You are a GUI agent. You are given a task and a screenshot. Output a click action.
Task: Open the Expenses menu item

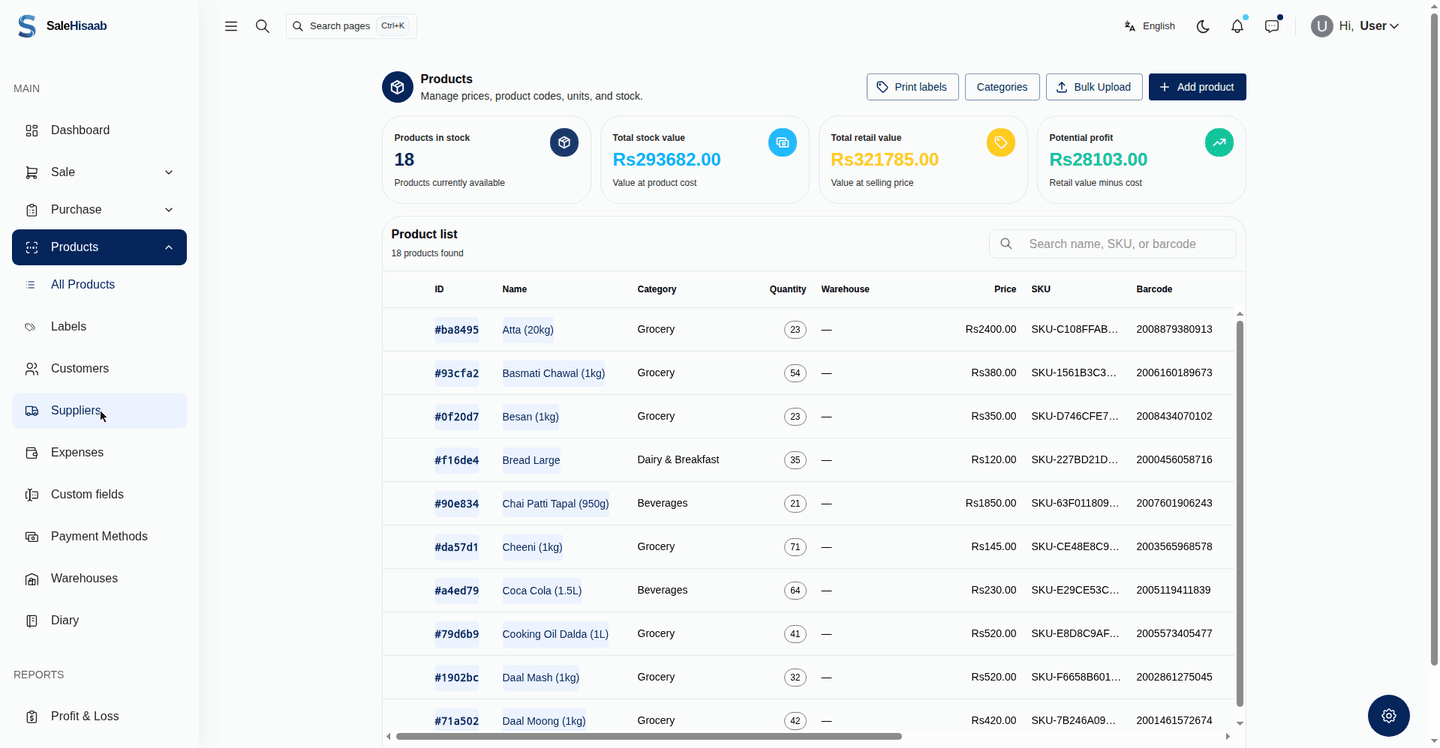pyautogui.click(x=99, y=453)
